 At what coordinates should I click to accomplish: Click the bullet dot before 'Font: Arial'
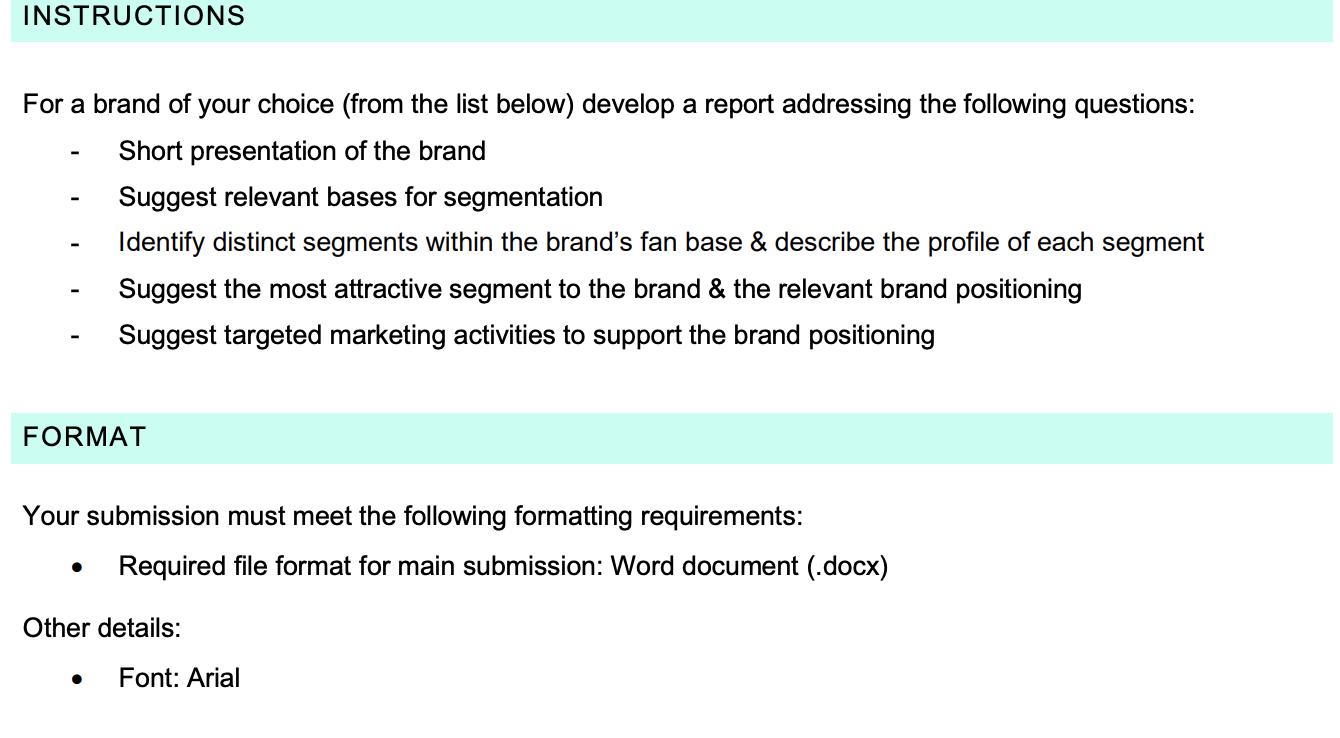tap(76, 680)
